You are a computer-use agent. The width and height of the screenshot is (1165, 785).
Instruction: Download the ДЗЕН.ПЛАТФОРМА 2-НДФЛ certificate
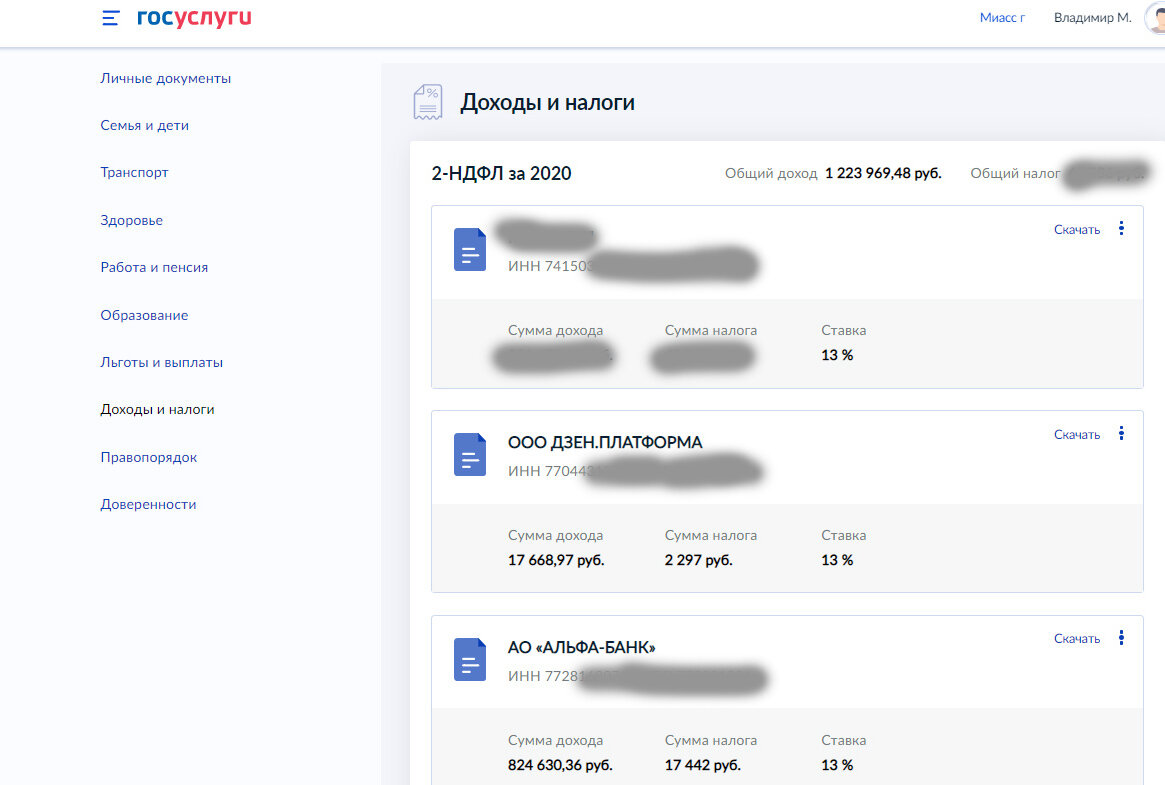click(x=1077, y=433)
